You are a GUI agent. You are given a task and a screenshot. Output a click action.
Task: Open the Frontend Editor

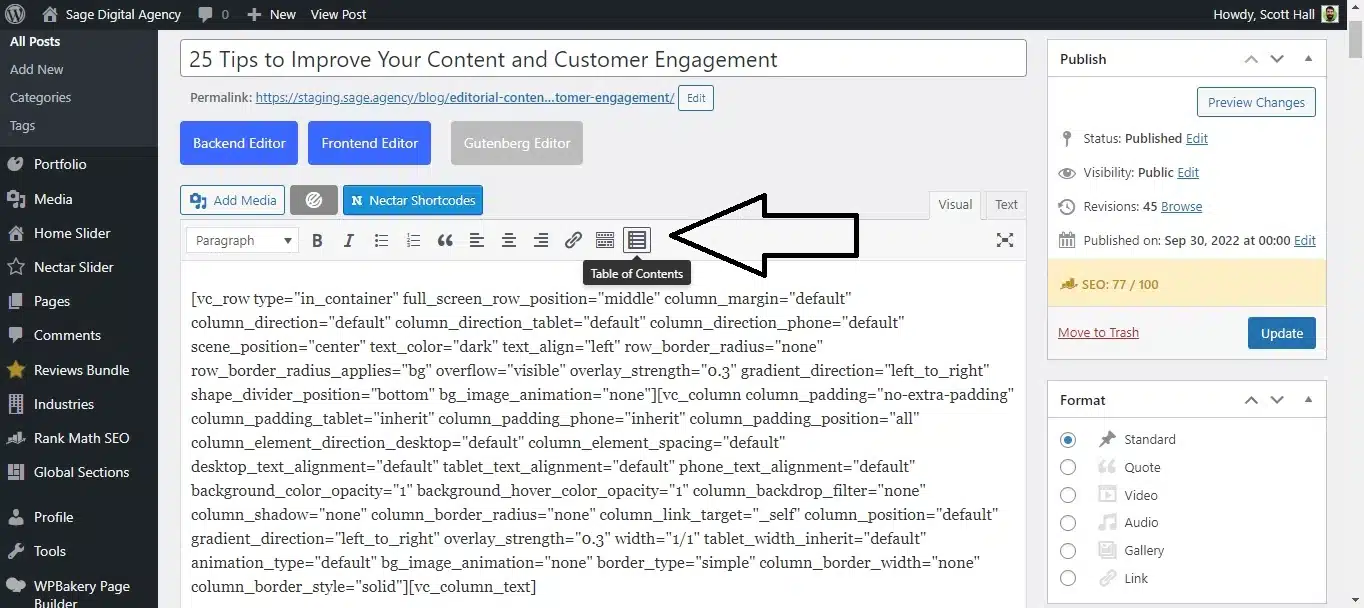(370, 143)
